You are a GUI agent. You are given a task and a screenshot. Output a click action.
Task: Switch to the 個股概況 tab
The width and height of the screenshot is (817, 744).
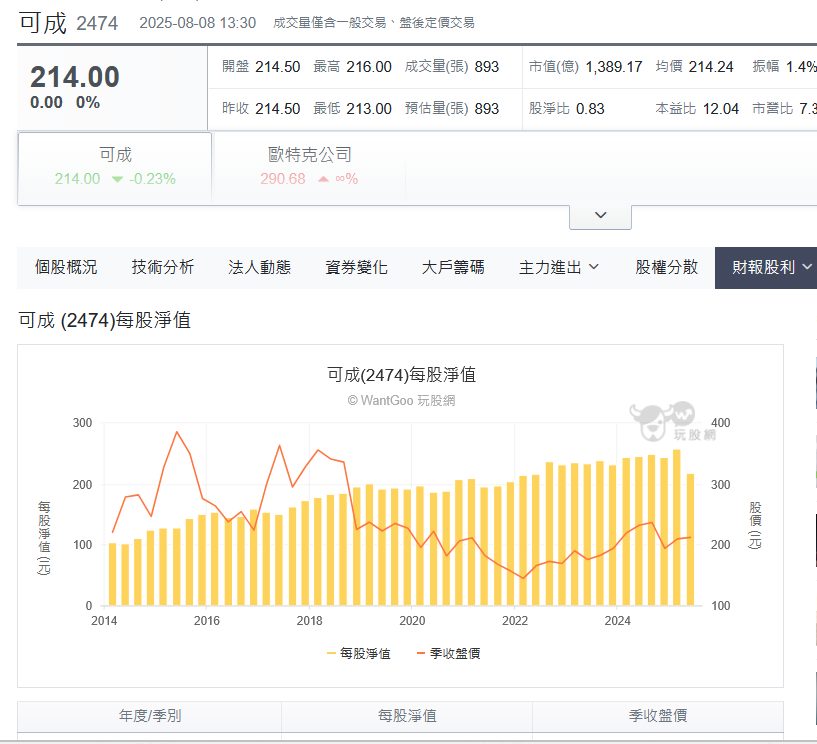(66, 267)
